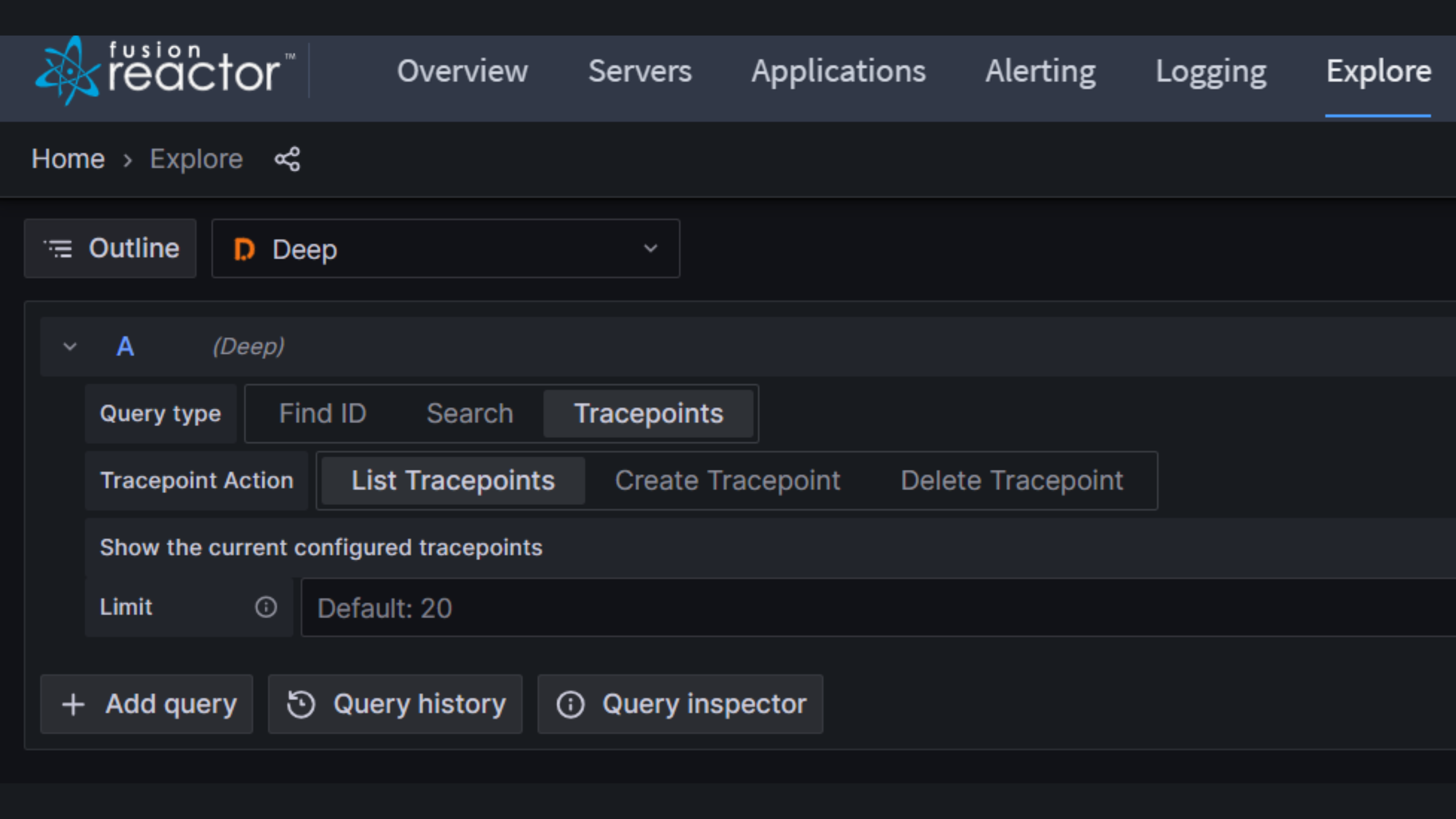
Task: Click the Explore breadcrumb
Action: point(196,159)
